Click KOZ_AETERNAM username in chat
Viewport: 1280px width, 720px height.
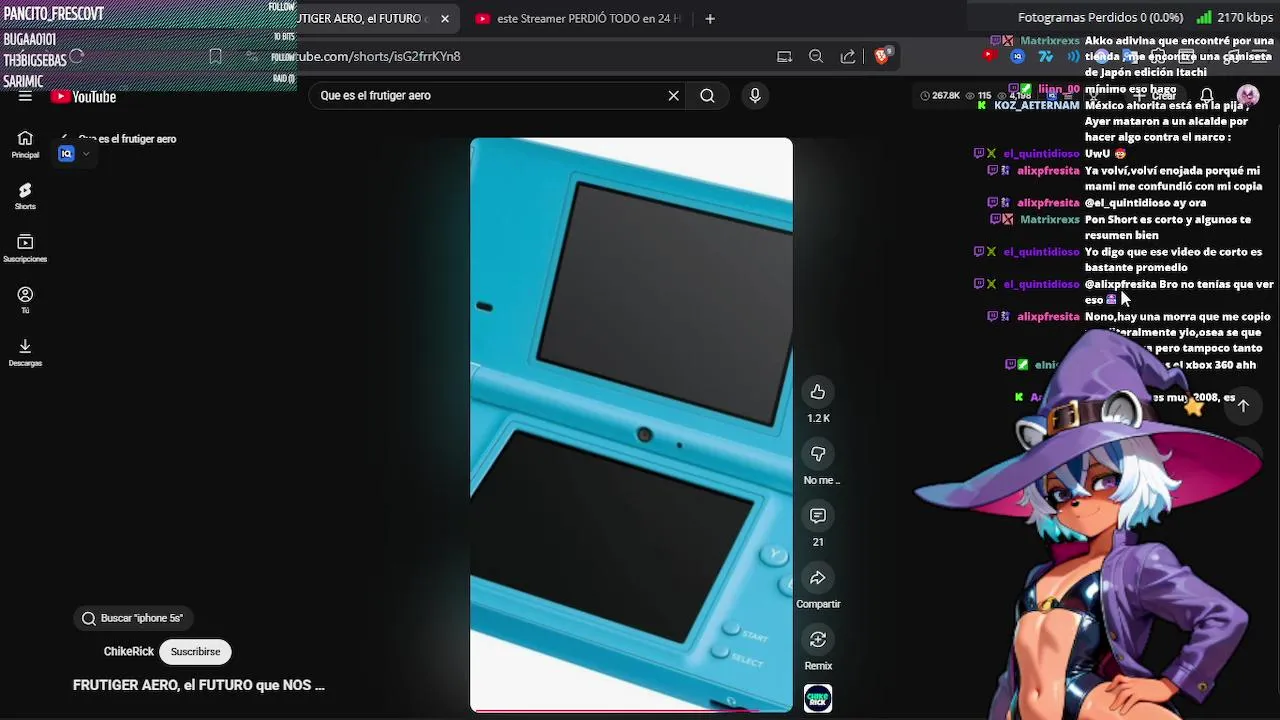(x=1036, y=105)
